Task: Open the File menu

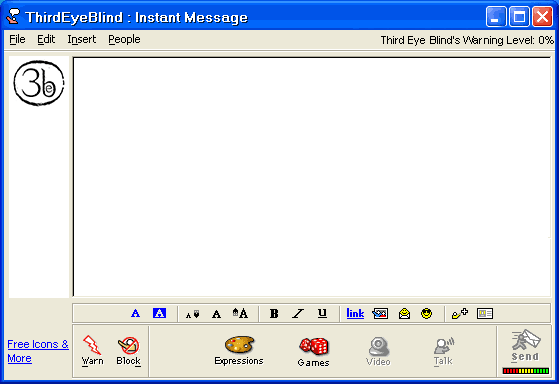Action: pos(17,39)
